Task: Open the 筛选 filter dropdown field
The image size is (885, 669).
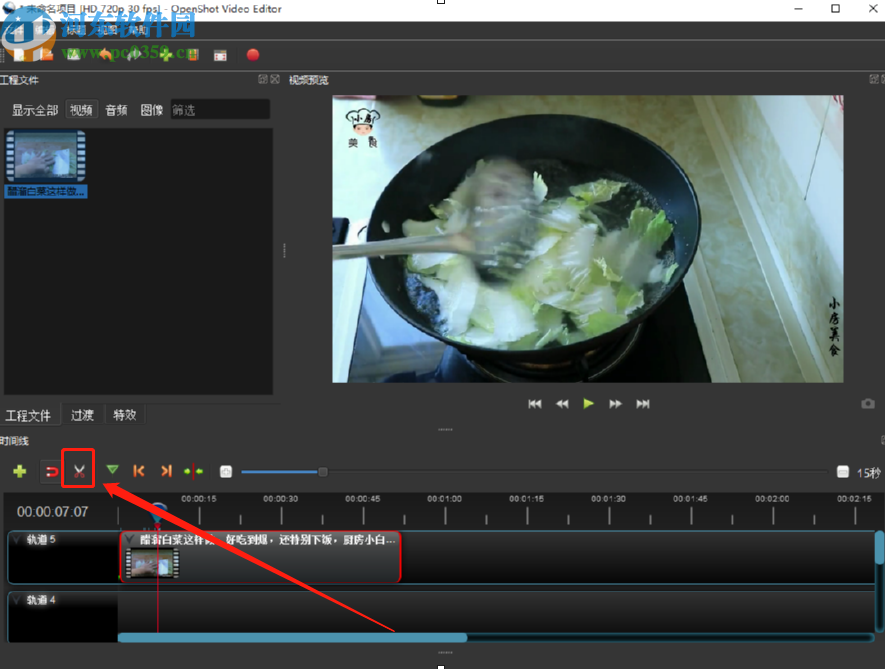Action: 218,108
